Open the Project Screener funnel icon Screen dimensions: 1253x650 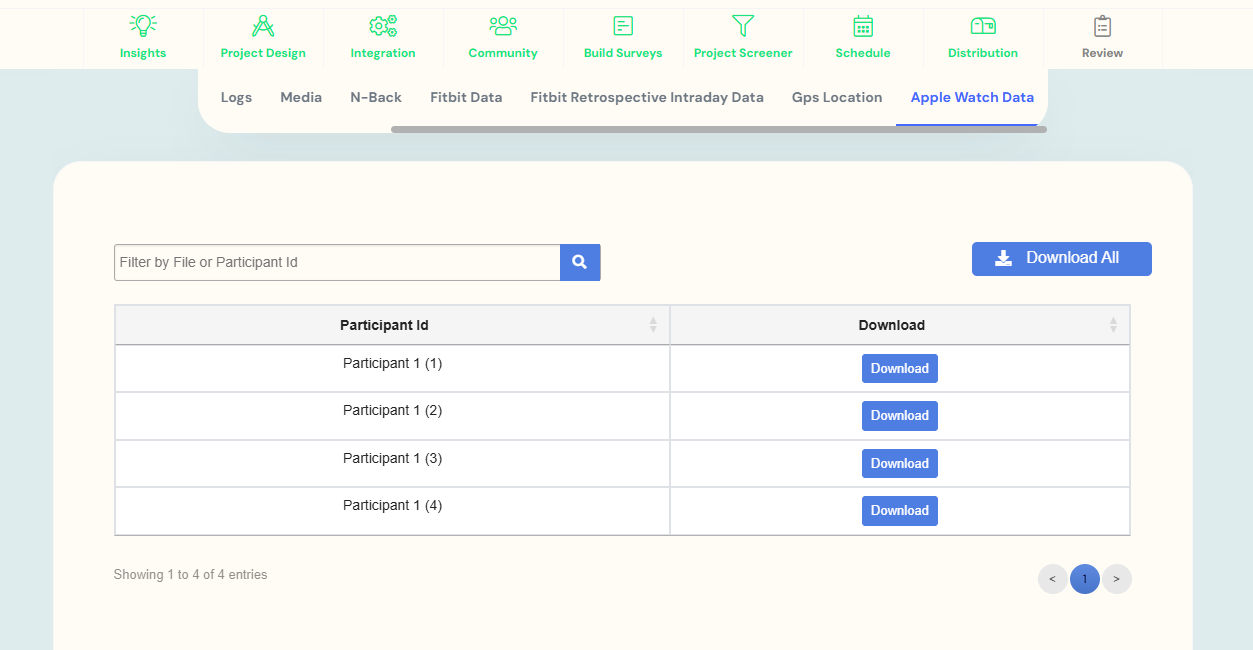pos(743,26)
